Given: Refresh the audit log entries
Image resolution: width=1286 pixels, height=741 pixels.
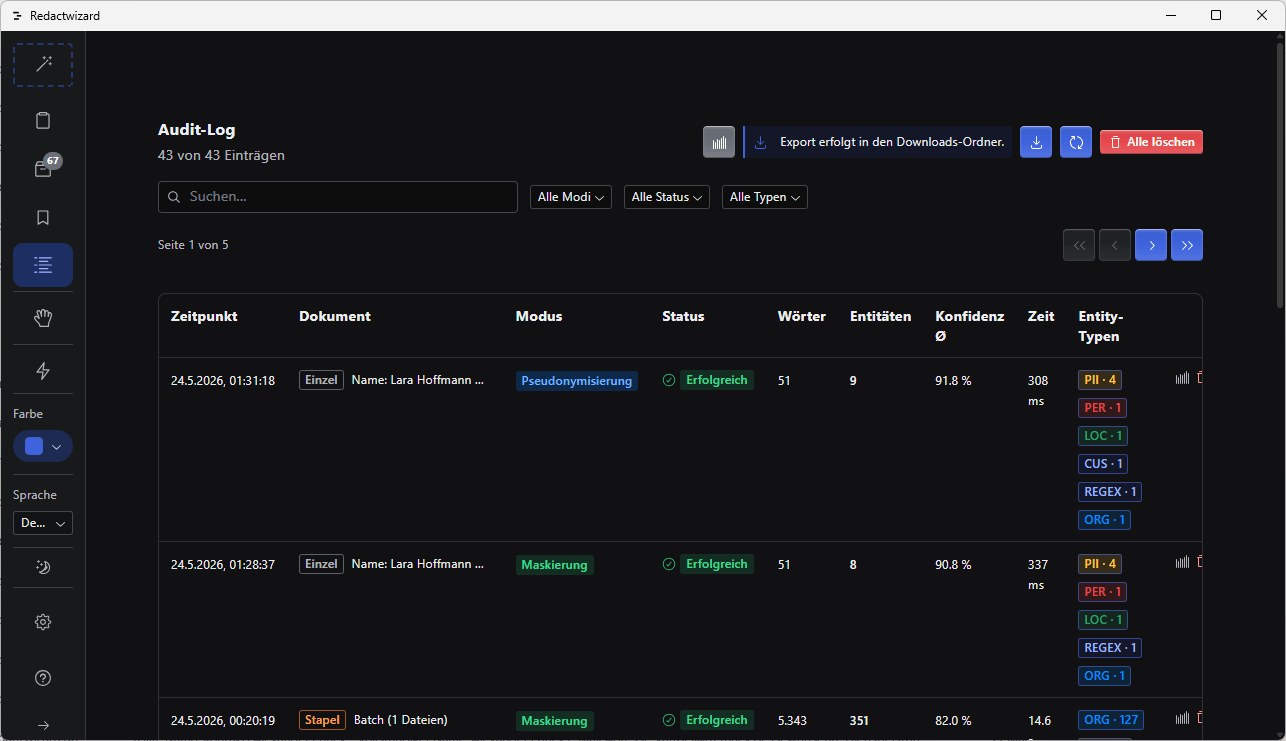Looking at the screenshot, I should (1076, 142).
